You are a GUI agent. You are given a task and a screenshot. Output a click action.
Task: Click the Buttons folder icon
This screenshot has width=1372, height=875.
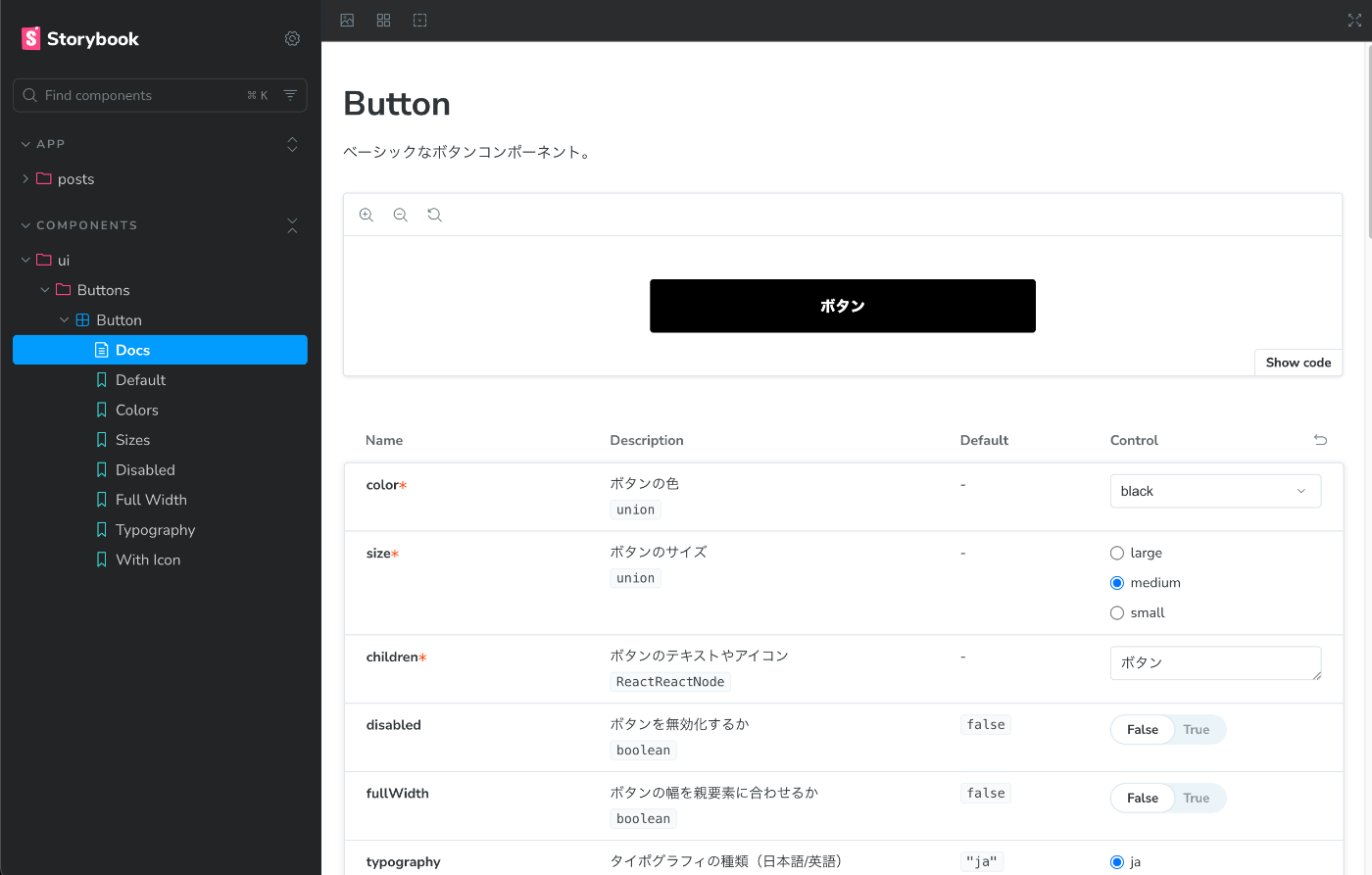pos(64,290)
